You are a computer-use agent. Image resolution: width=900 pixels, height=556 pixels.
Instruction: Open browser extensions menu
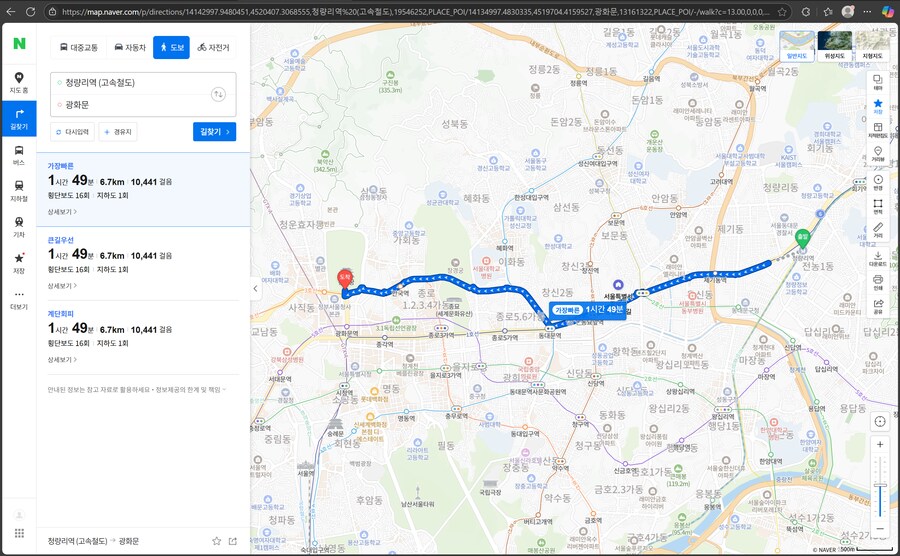[x=806, y=11]
